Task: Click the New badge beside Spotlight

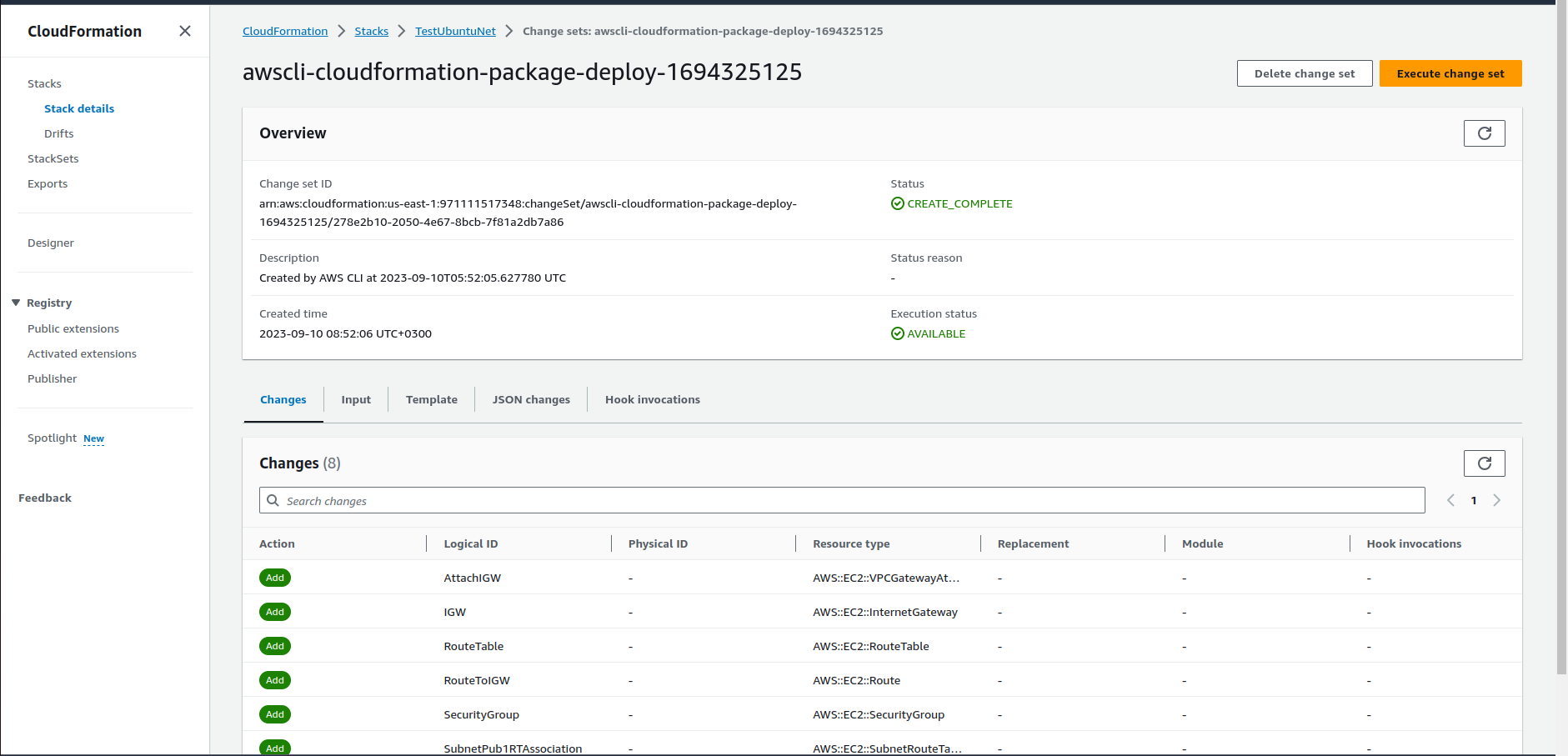Action: 93,438
